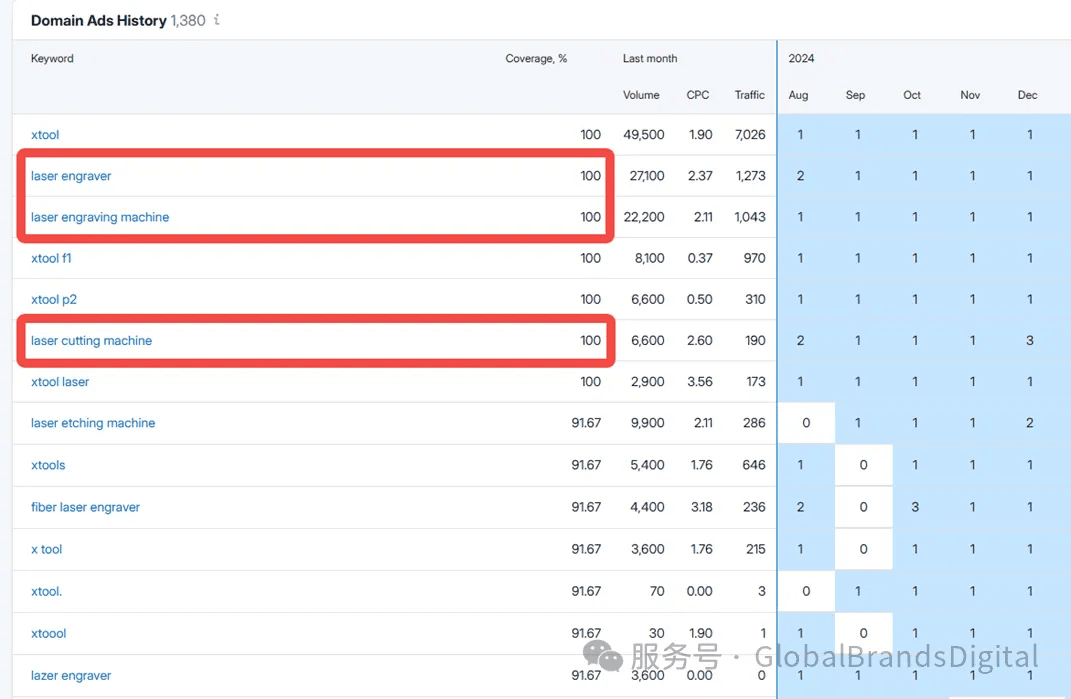Open the 'x tool' keyword link
Viewport: 1071px width, 699px height.
click(x=46, y=549)
